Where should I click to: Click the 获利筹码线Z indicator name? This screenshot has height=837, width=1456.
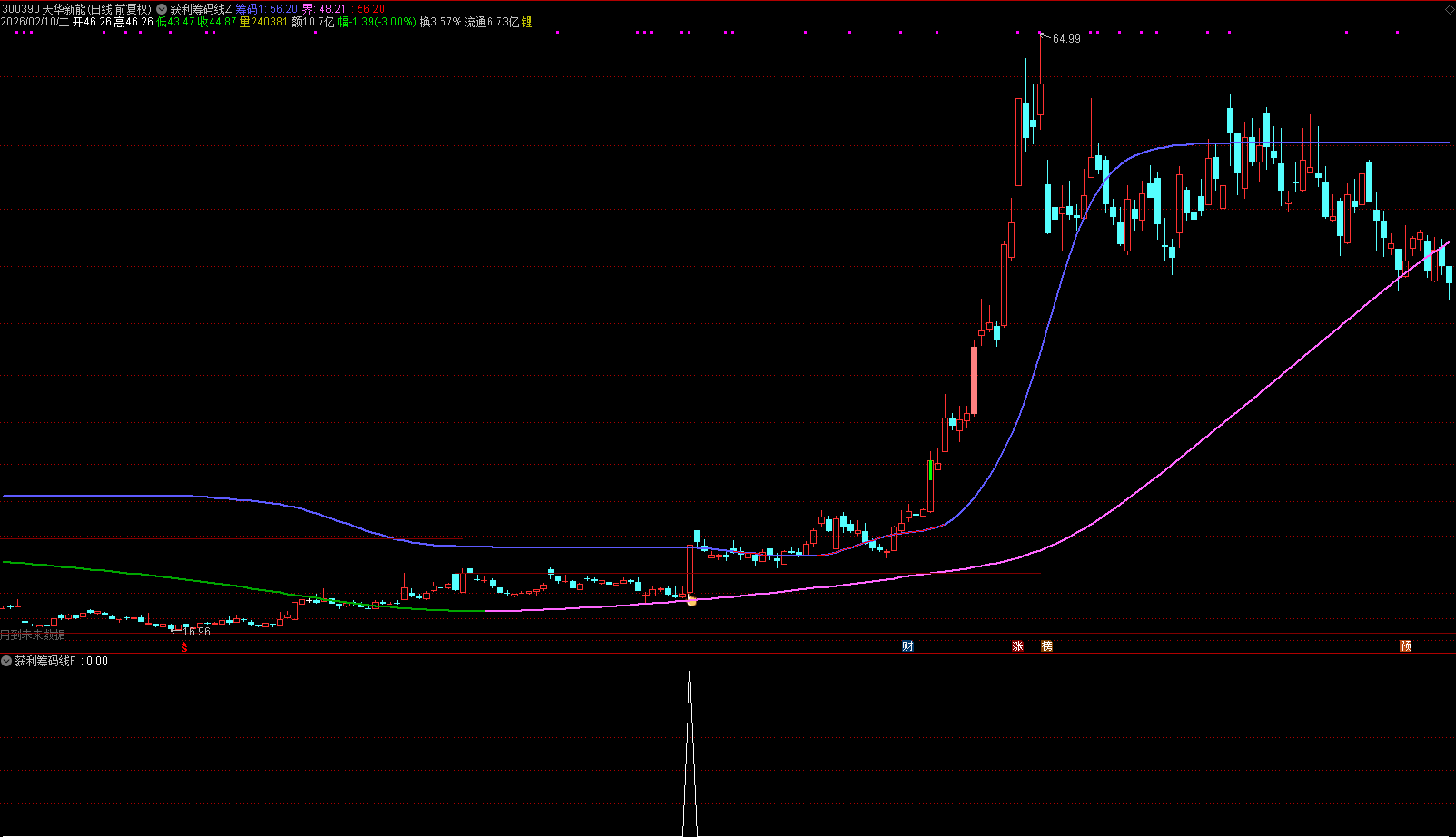tap(201, 9)
